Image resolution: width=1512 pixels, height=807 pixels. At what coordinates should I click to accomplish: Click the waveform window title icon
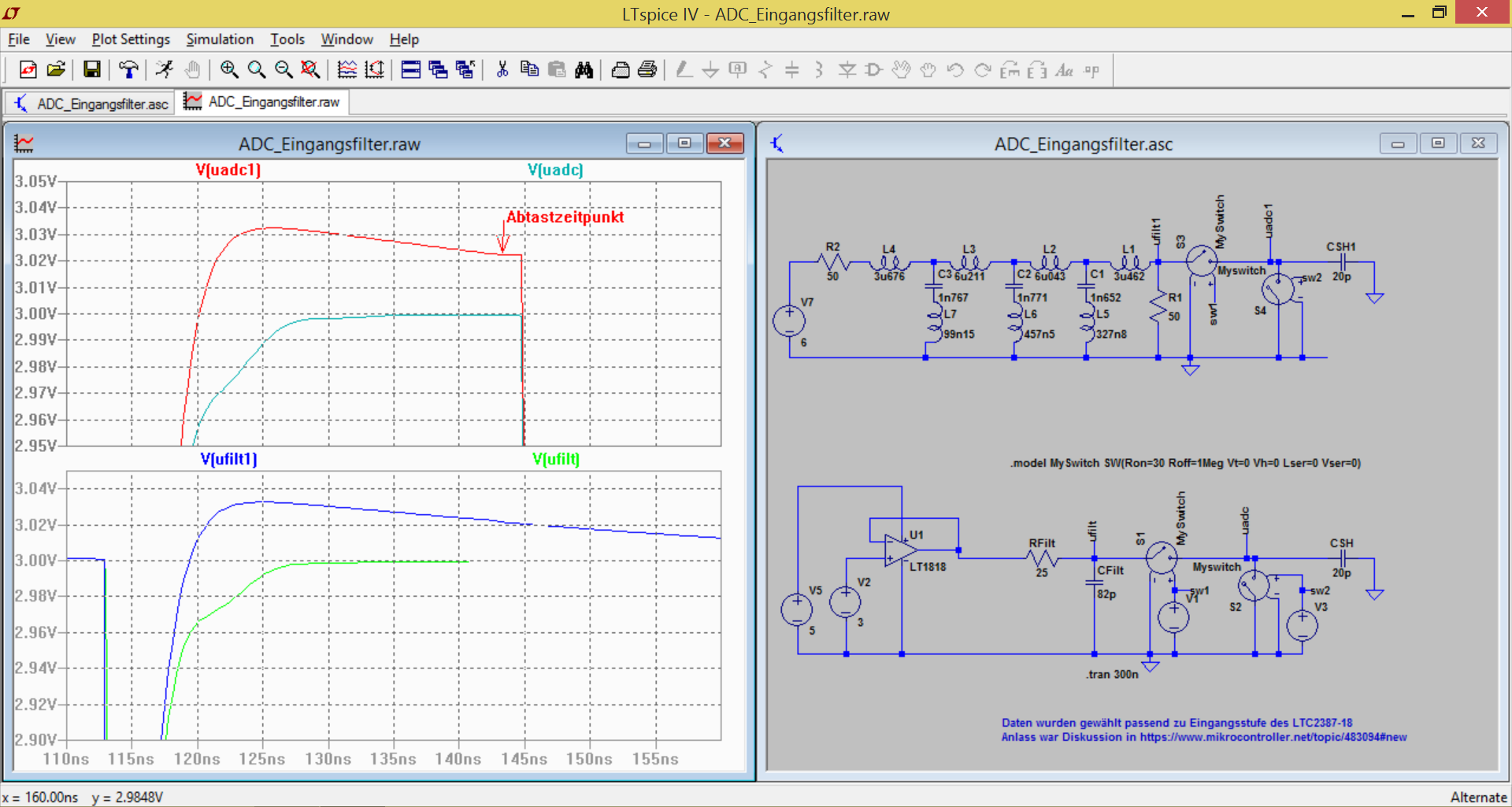coord(24,143)
